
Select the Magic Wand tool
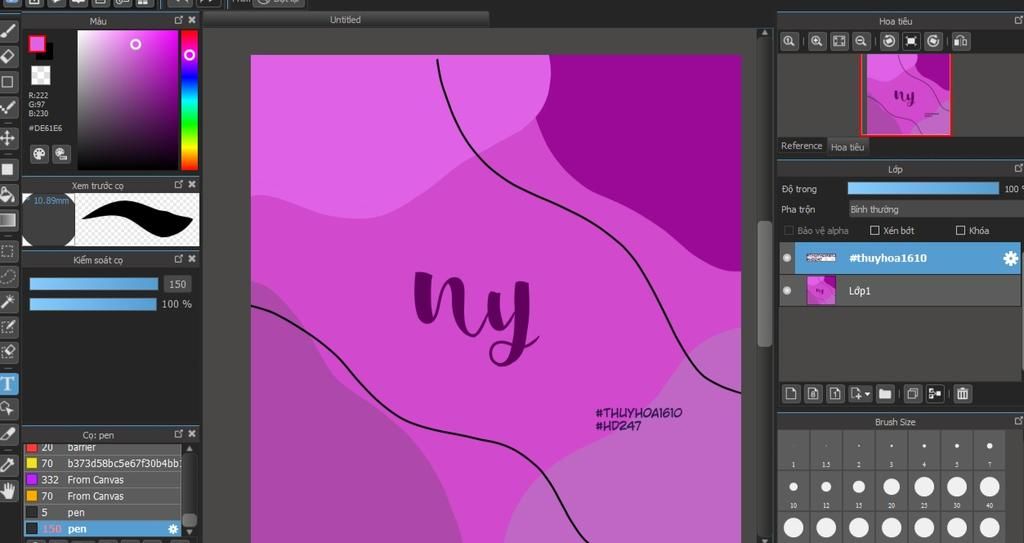(8, 302)
